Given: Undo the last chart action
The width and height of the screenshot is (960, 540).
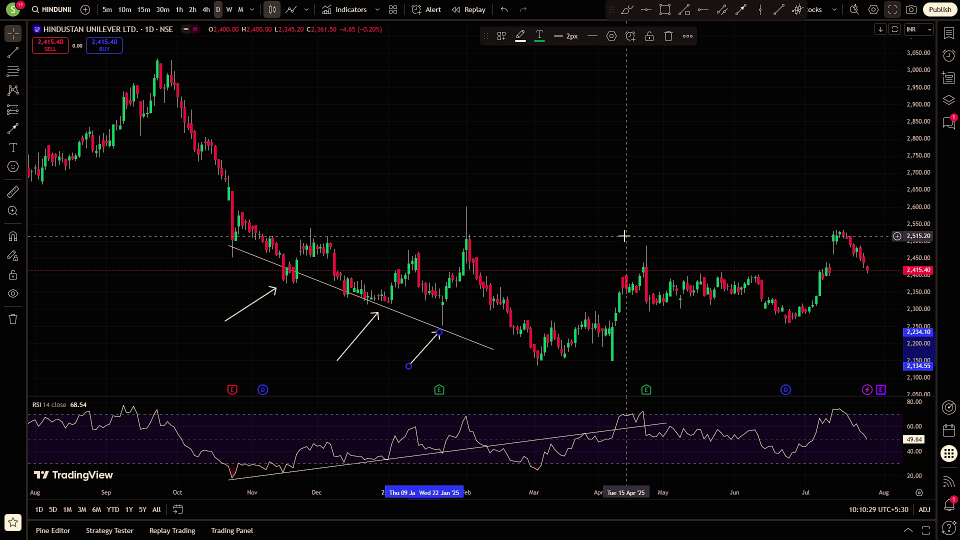Looking at the screenshot, I should tap(504, 10).
